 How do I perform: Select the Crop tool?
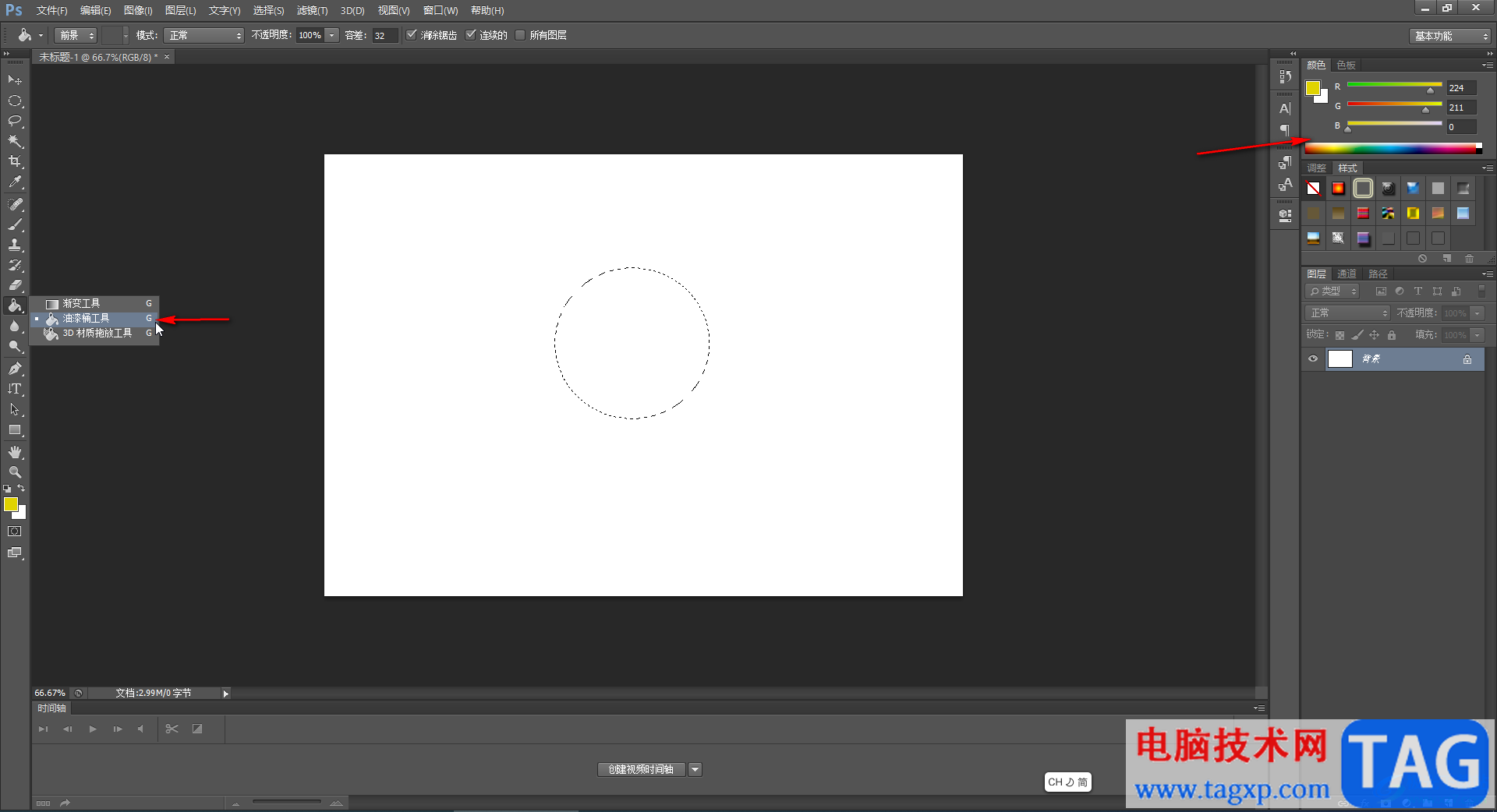(x=15, y=162)
